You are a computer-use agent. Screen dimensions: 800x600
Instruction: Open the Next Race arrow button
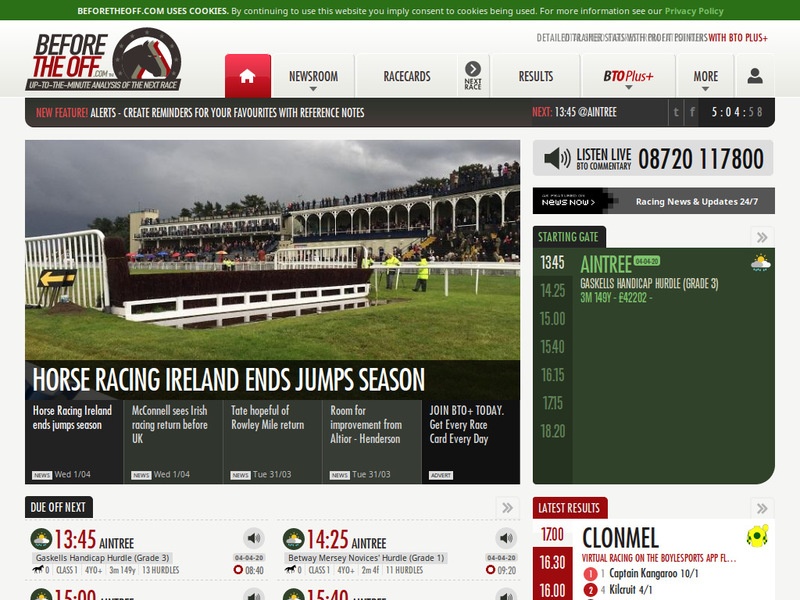[x=473, y=76]
